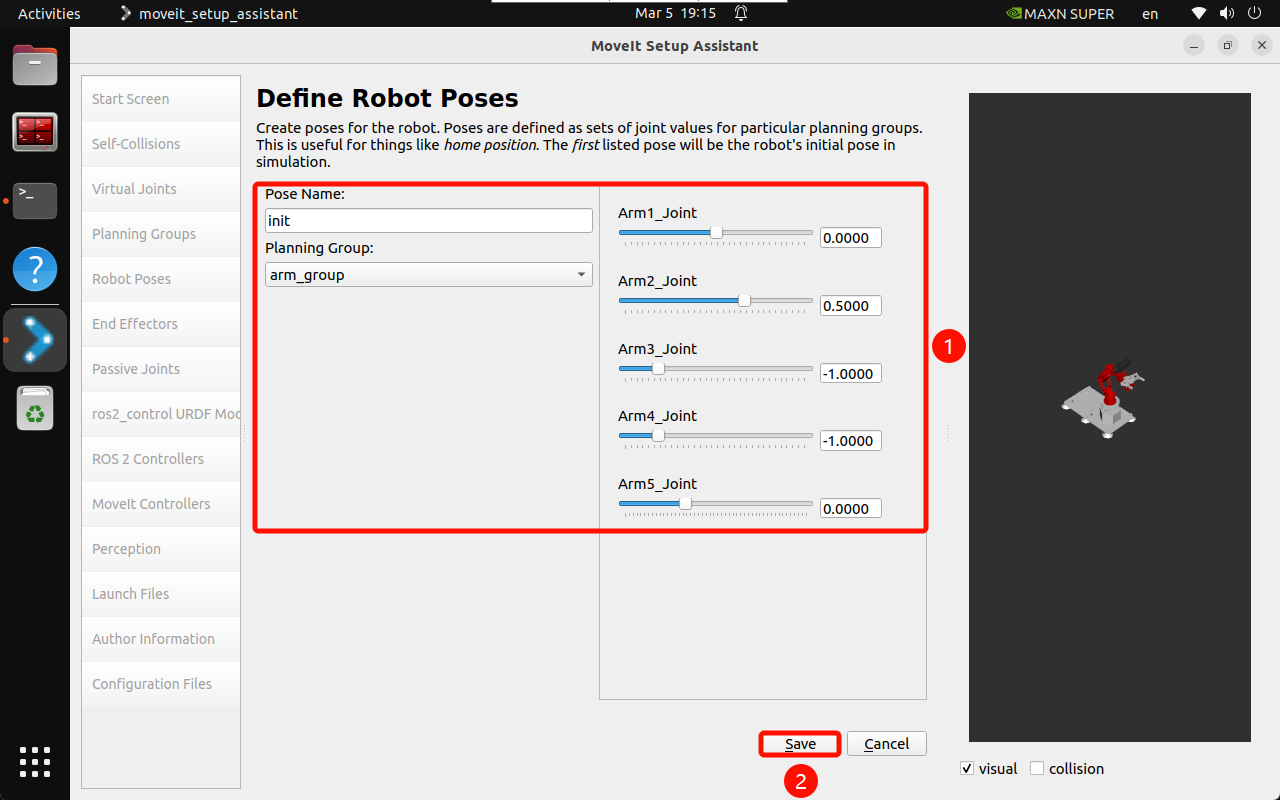Close the MoveIt Setup Assistant window
The width and height of the screenshot is (1280, 800).
click(x=1261, y=45)
